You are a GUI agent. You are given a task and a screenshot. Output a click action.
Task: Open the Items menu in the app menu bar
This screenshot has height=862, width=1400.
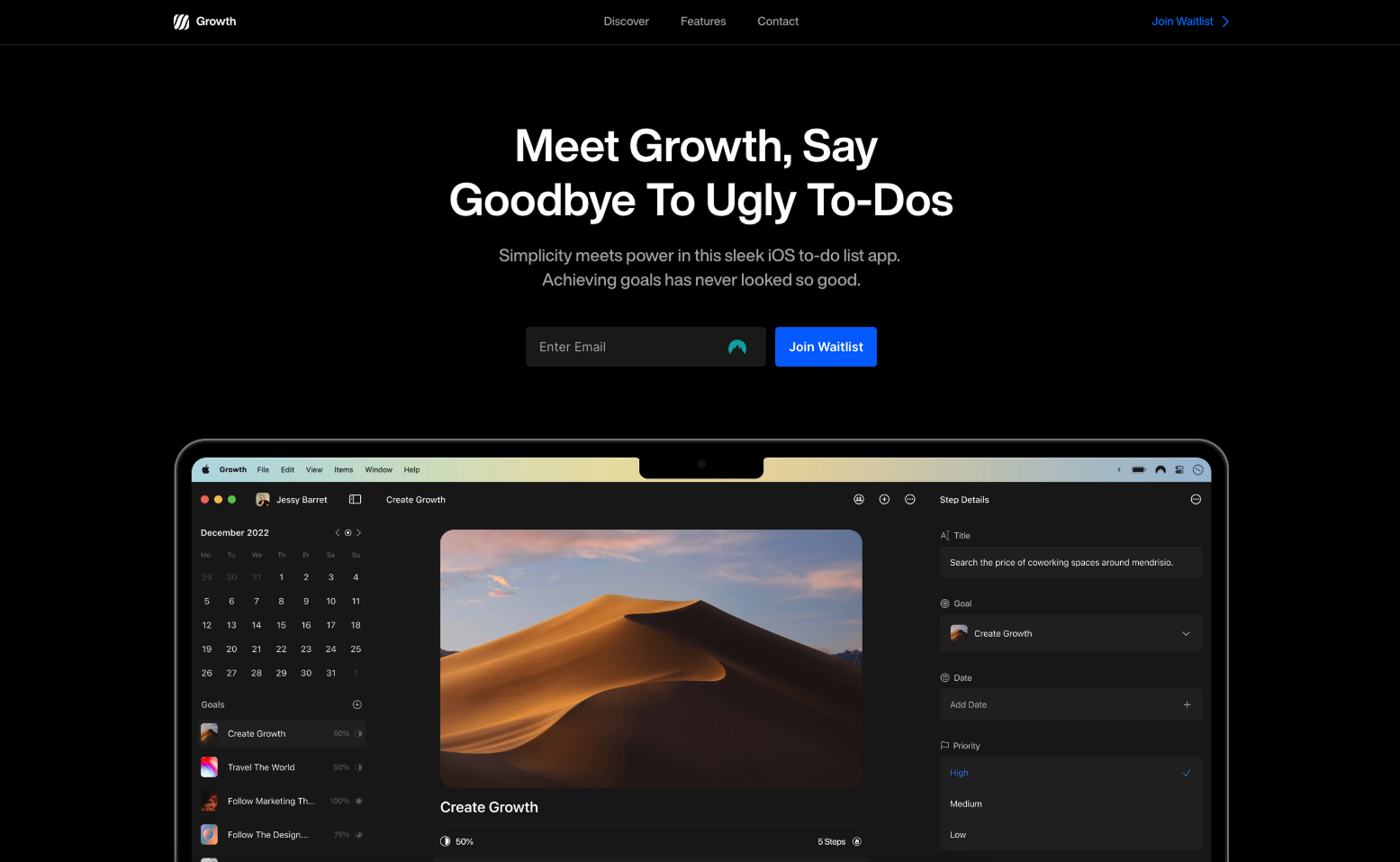click(343, 469)
